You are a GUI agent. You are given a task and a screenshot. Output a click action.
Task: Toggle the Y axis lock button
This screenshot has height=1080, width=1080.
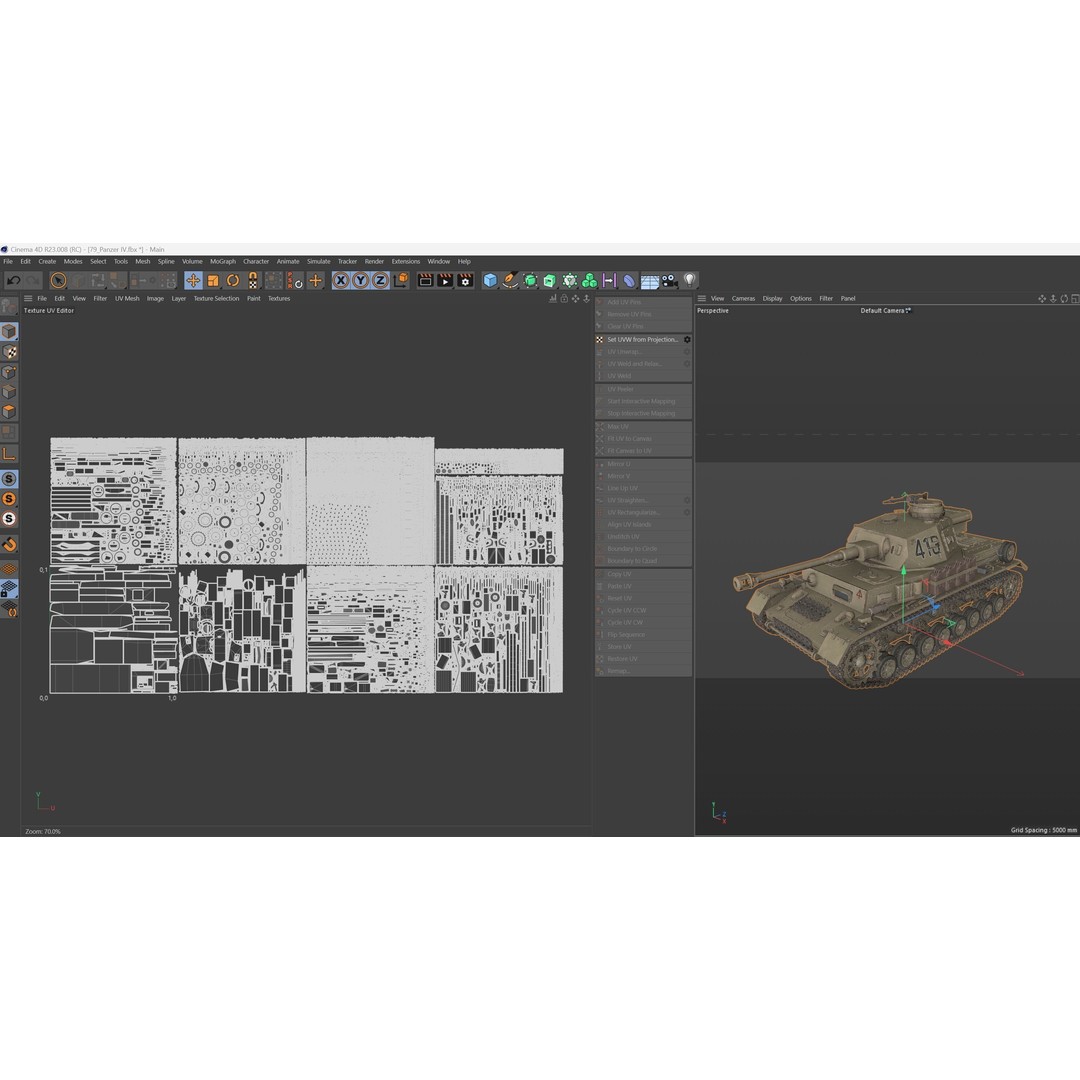pyautogui.click(x=359, y=280)
